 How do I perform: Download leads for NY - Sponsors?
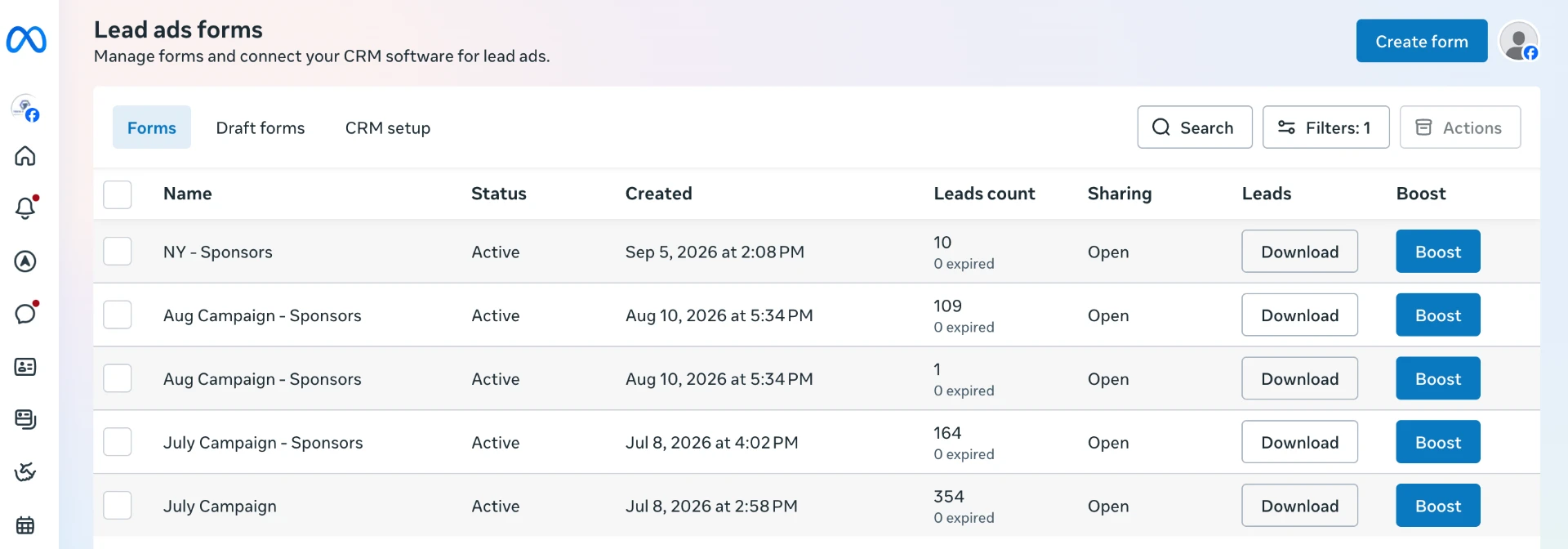click(1300, 252)
